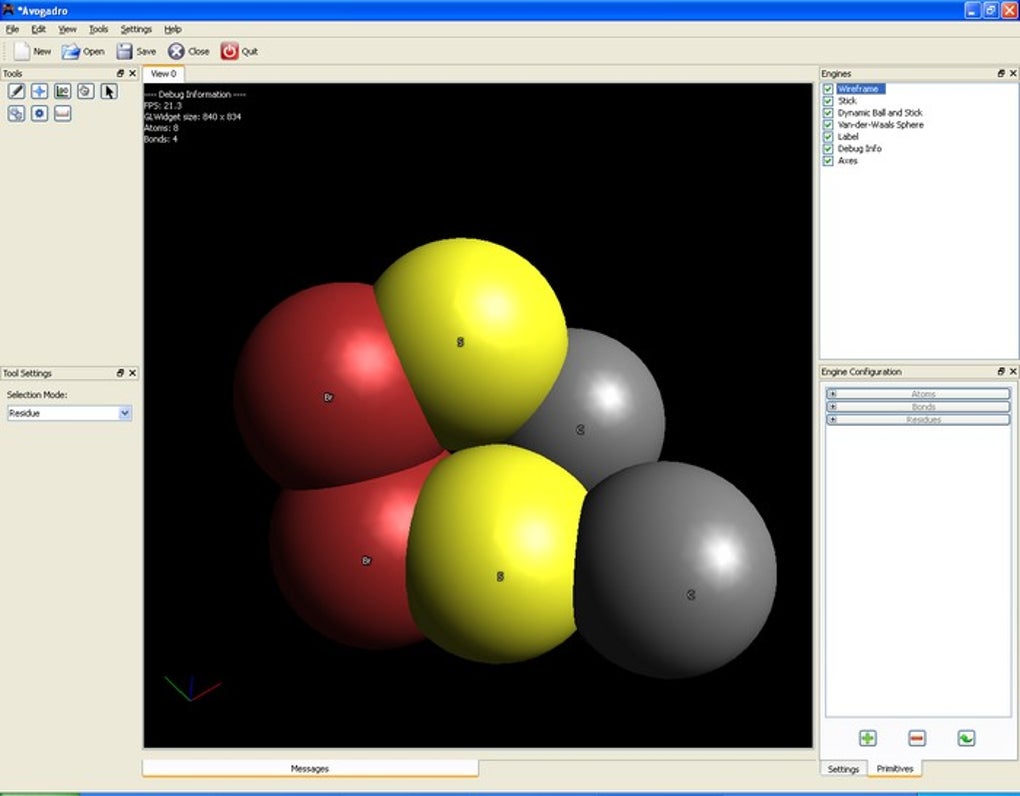Toggle the Axes engine checkbox

pos(828,161)
